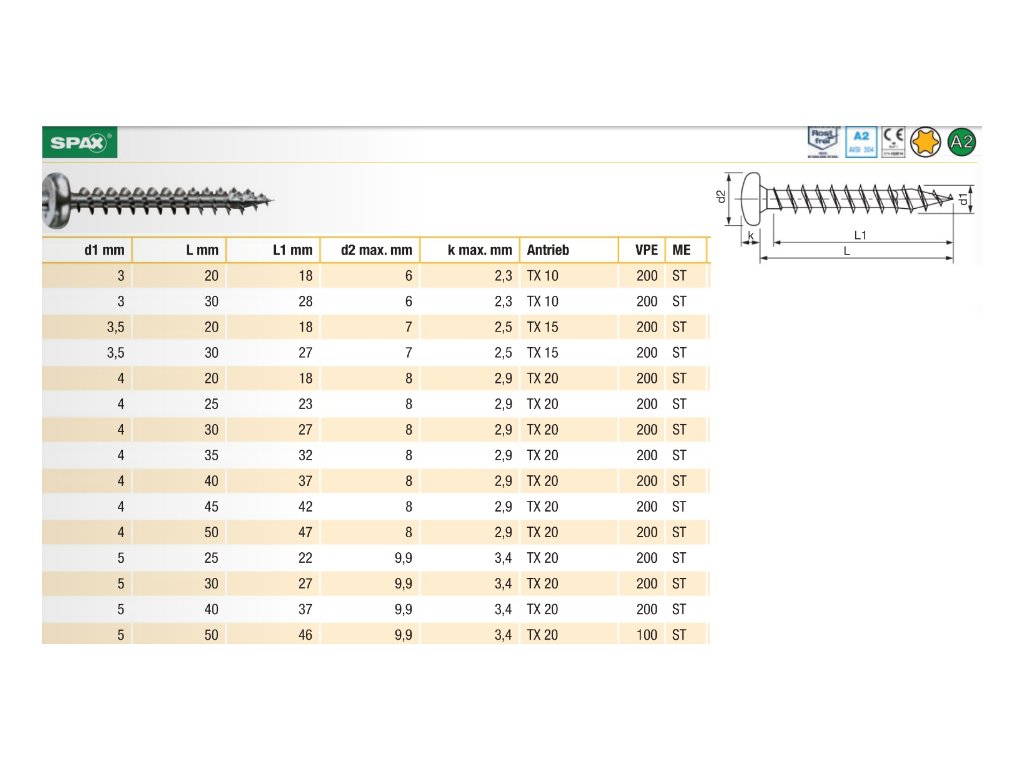Viewport: 1024px width, 768px height.
Task: Click the 'L1 mm' column header
Action: (x=293, y=250)
